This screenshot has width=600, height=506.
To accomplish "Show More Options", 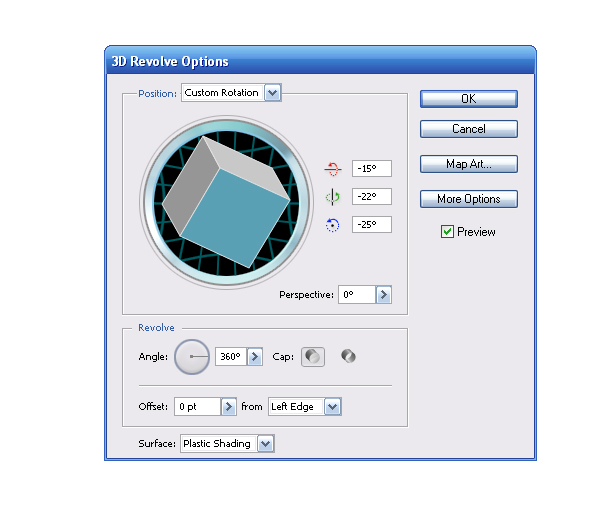I will [469, 199].
